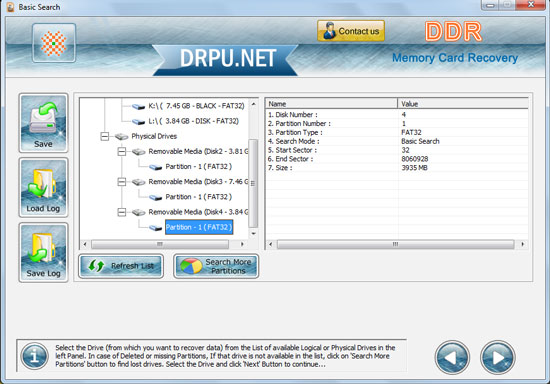This screenshot has height=384, width=550.
Task: Click the Search More Partitions pie icon
Action: (191, 266)
